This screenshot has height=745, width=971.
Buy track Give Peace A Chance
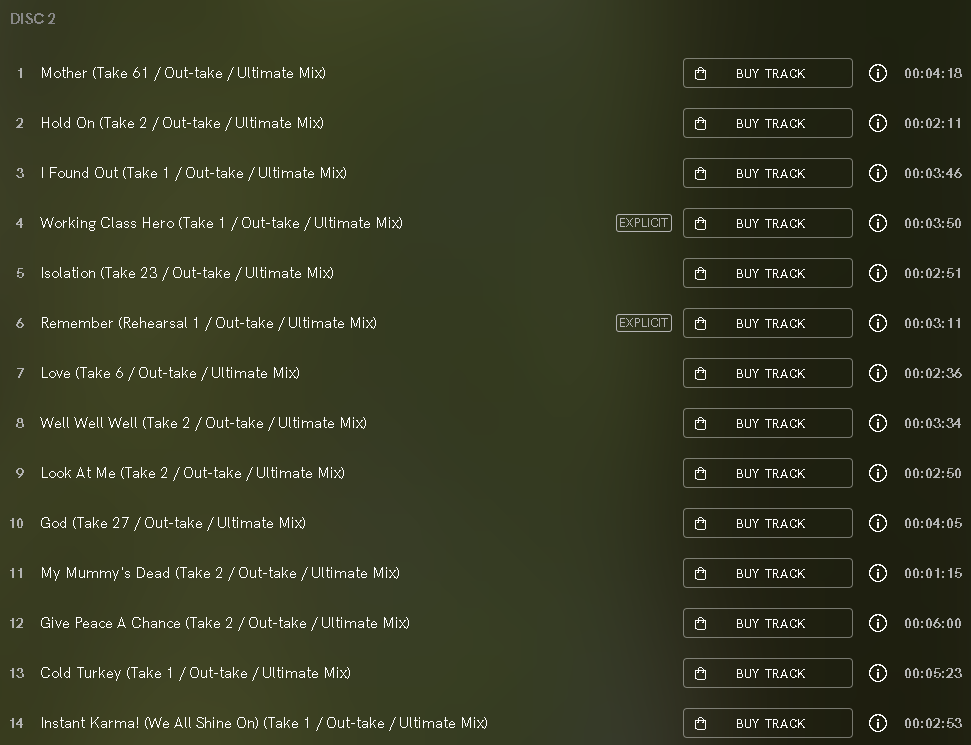pos(768,623)
